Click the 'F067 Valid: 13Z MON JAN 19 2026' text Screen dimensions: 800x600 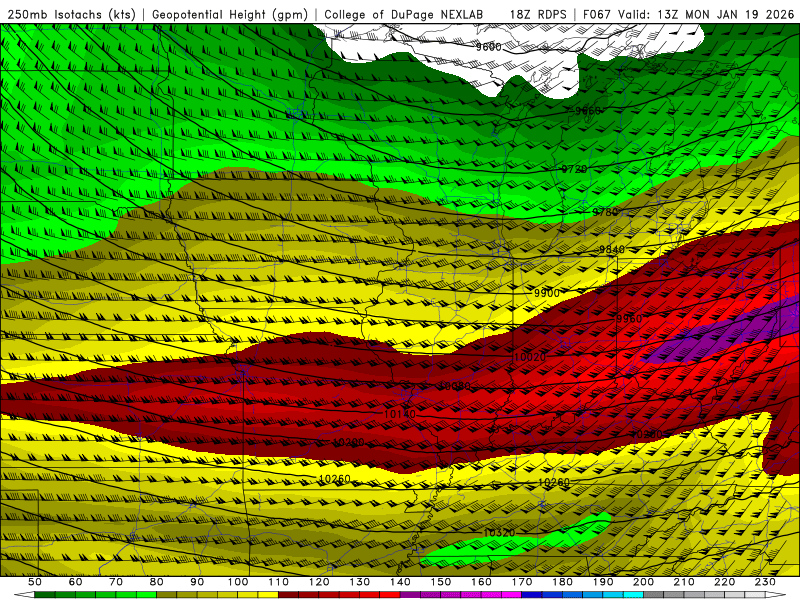(688, 15)
